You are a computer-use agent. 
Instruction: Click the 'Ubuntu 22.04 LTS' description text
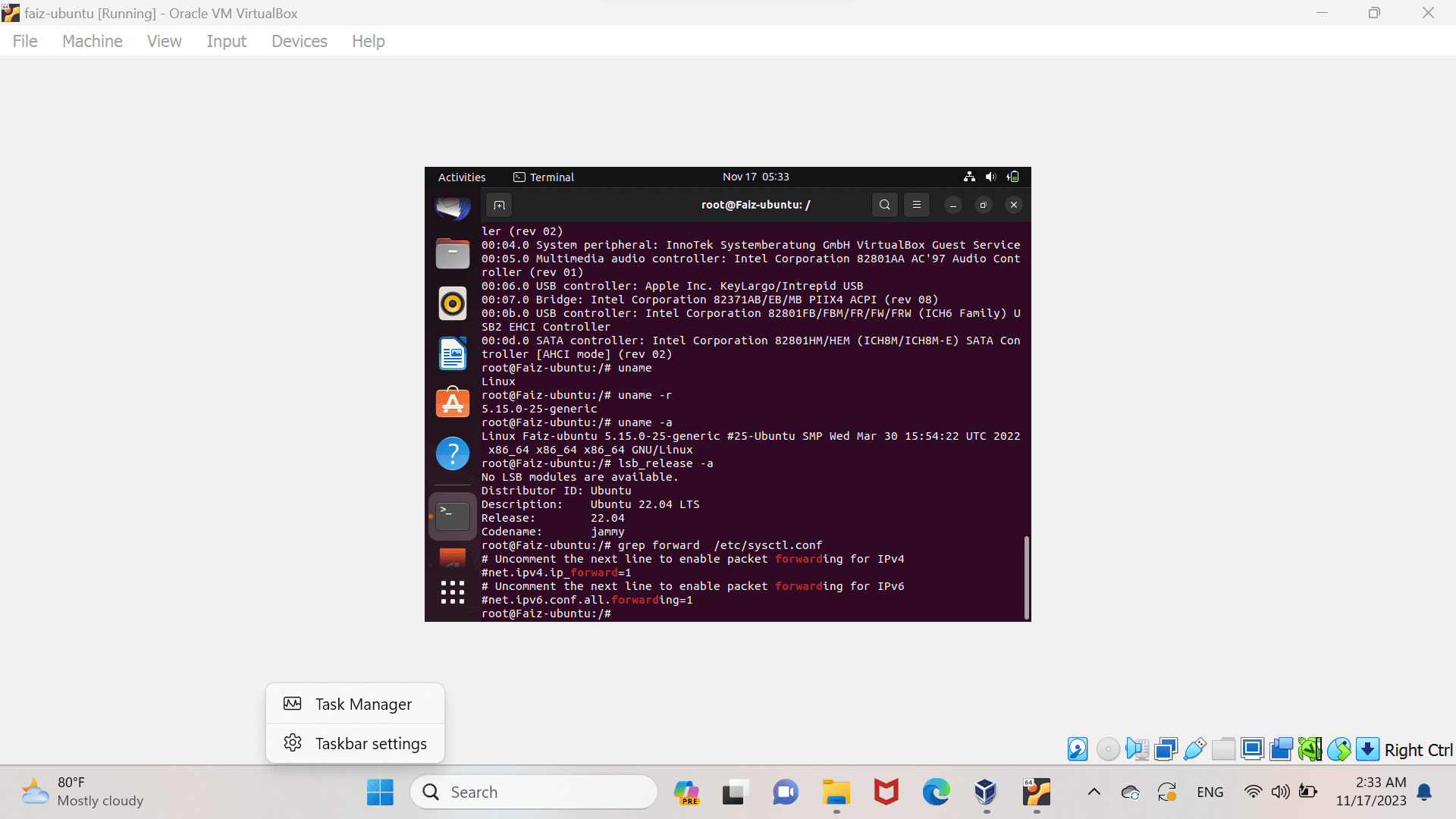[645, 504]
